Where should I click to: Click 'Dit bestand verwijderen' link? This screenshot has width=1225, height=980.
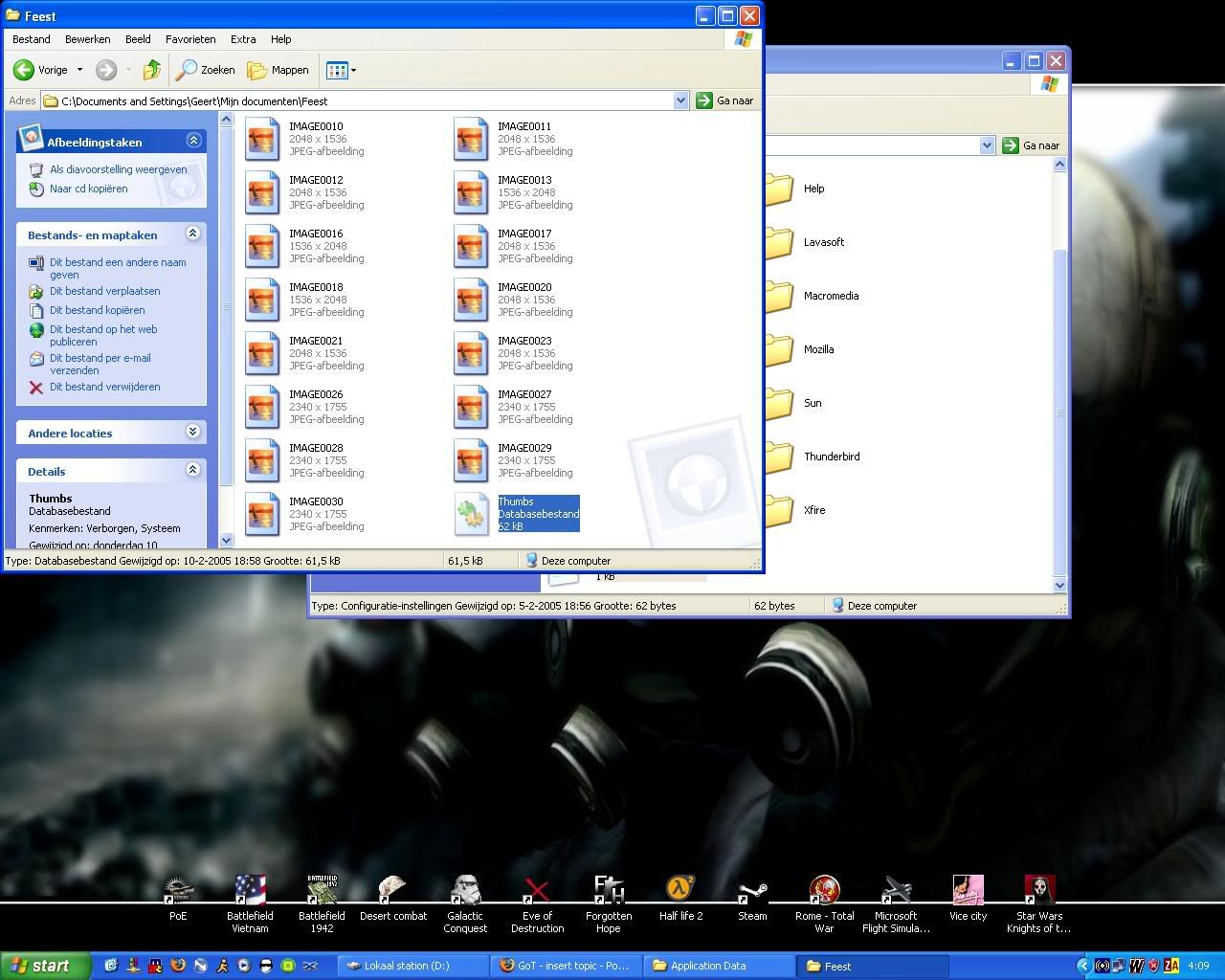pyautogui.click(x=104, y=387)
